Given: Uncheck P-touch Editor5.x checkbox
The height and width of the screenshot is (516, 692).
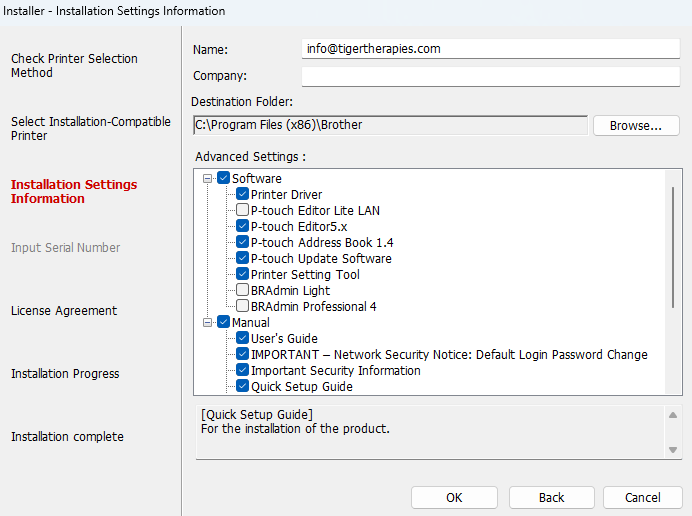Looking at the screenshot, I should [x=242, y=226].
